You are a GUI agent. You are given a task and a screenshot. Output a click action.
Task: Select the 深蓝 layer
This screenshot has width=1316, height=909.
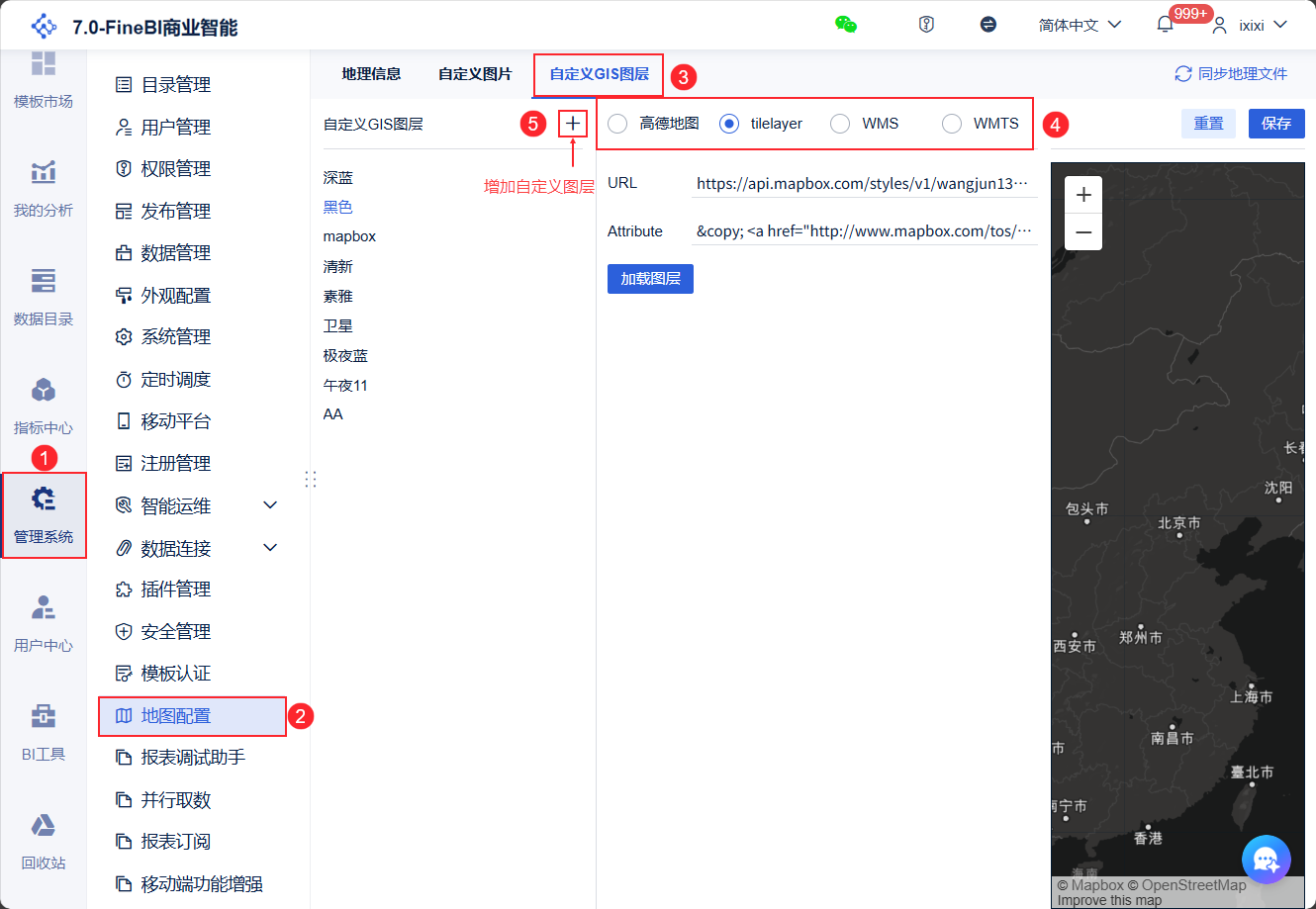338,178
